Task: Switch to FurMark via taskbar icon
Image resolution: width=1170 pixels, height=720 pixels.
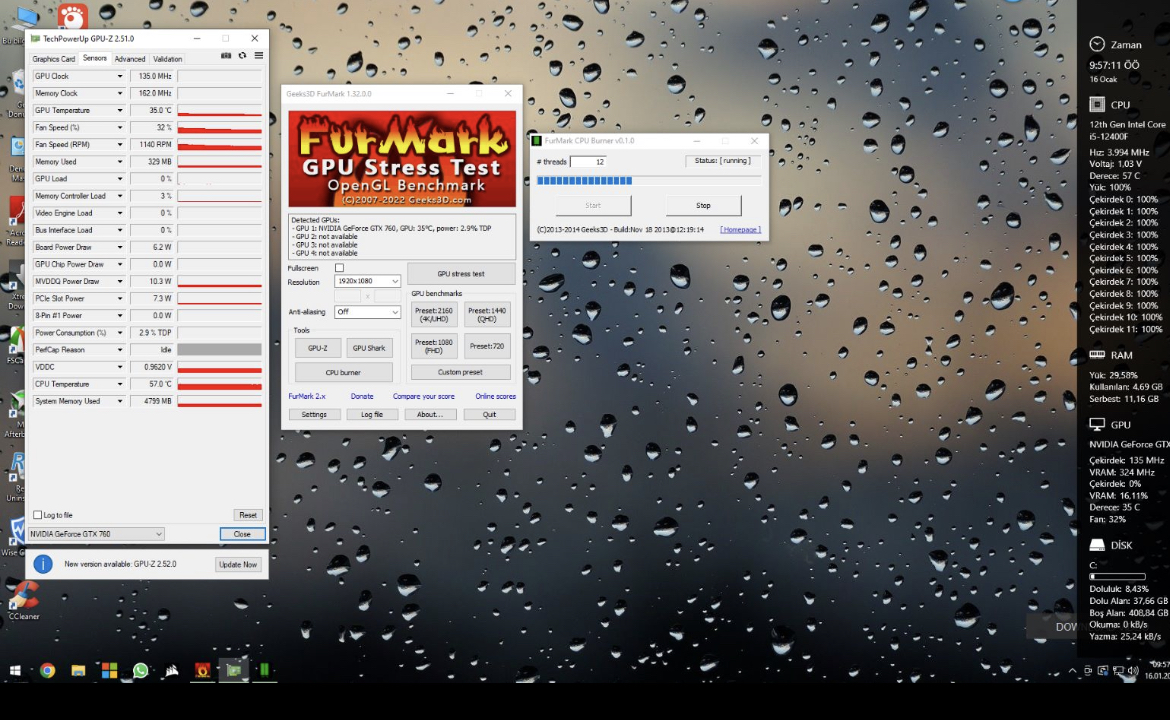Action: (x=202, y=670)
